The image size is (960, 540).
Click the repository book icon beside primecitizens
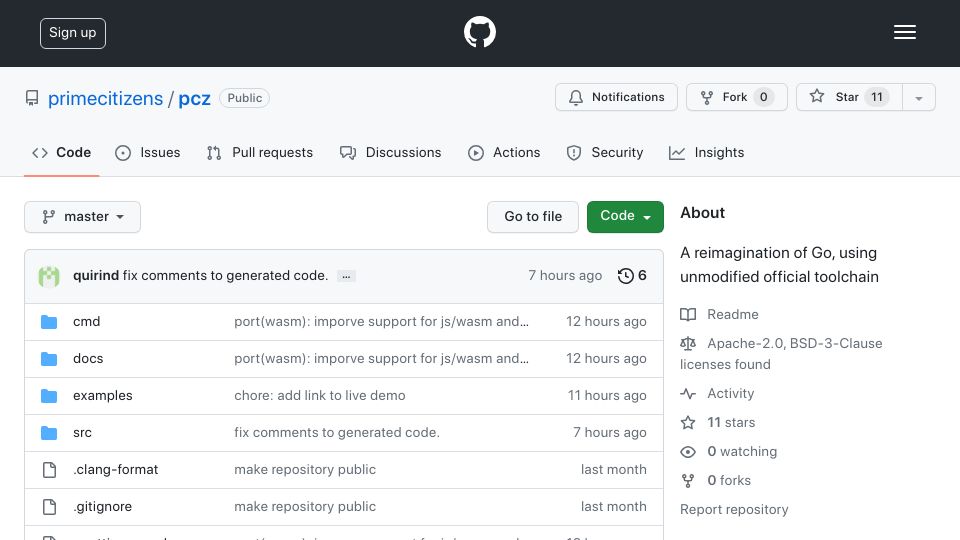32,98
